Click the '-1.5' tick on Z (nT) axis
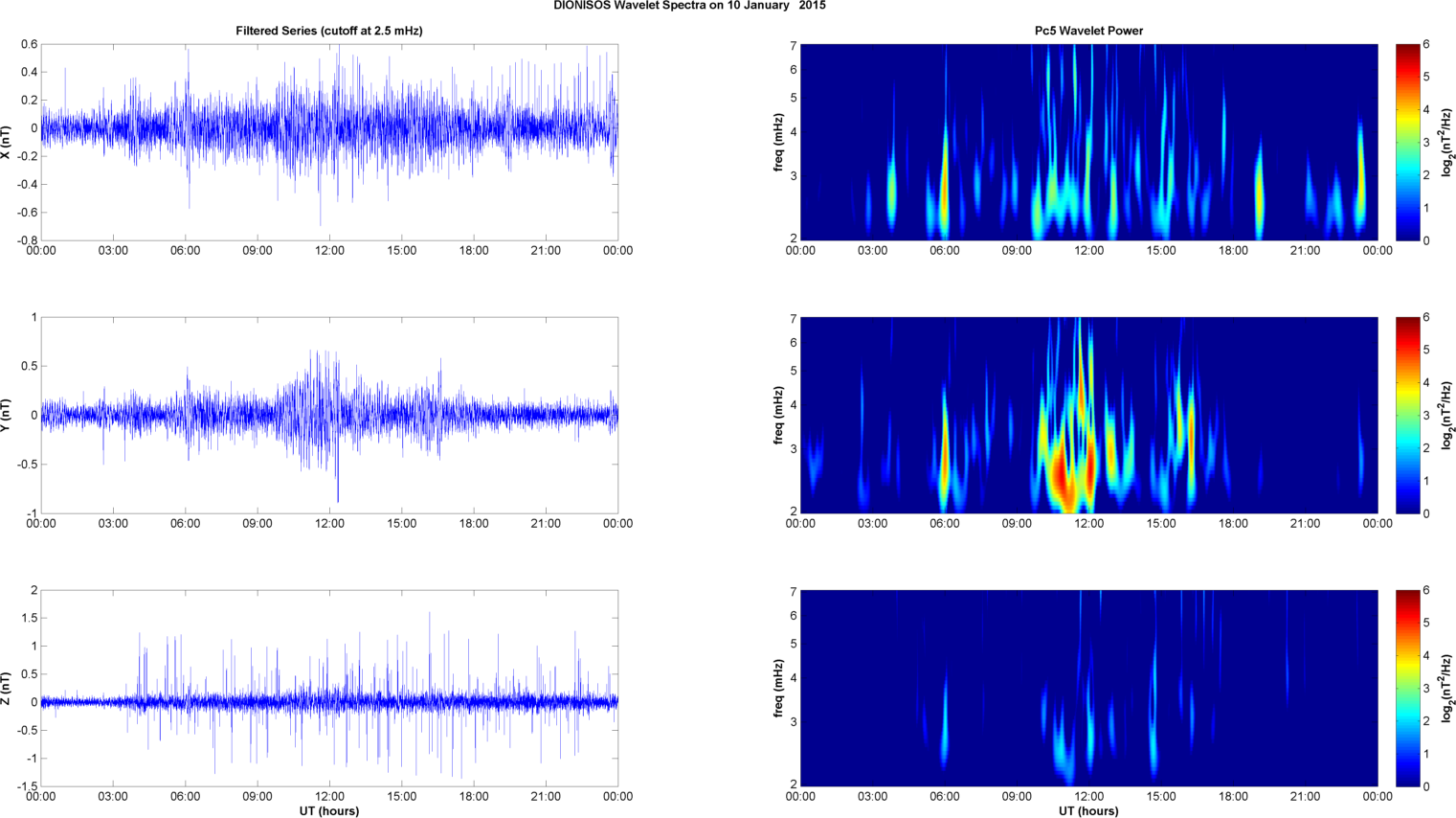This screenshot has height=818, width=1456. [26, 786]
